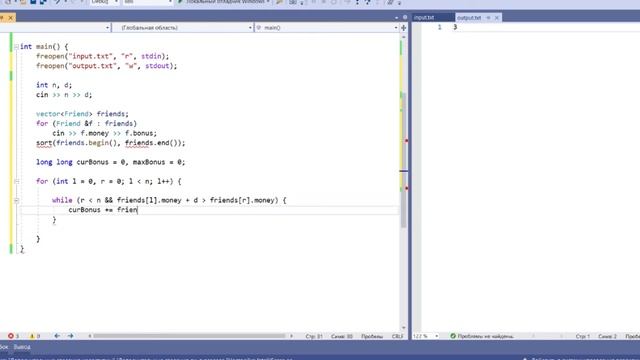Viewport: 640px width, 360px height.
Task: Close the active code file tab
Action: [x=11, y=18]
